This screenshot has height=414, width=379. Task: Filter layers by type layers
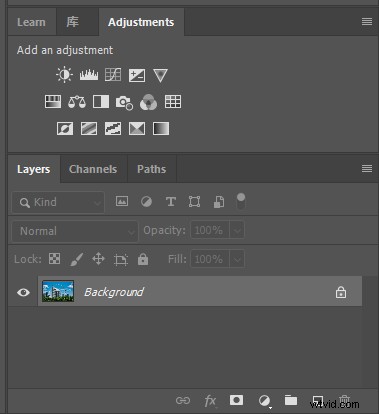point(171,202)
